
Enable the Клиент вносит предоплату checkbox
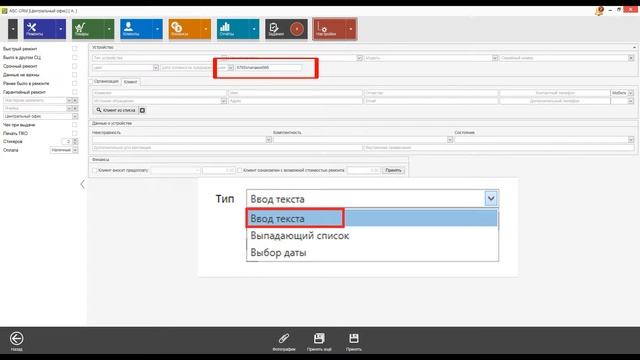click(x=95, y=170)
